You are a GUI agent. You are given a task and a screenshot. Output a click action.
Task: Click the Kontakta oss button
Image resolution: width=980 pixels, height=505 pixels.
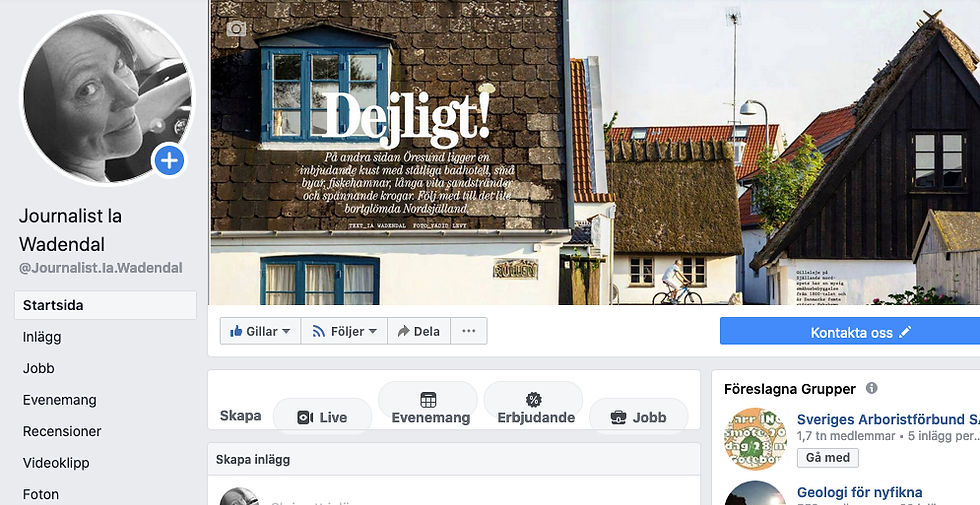850,331
